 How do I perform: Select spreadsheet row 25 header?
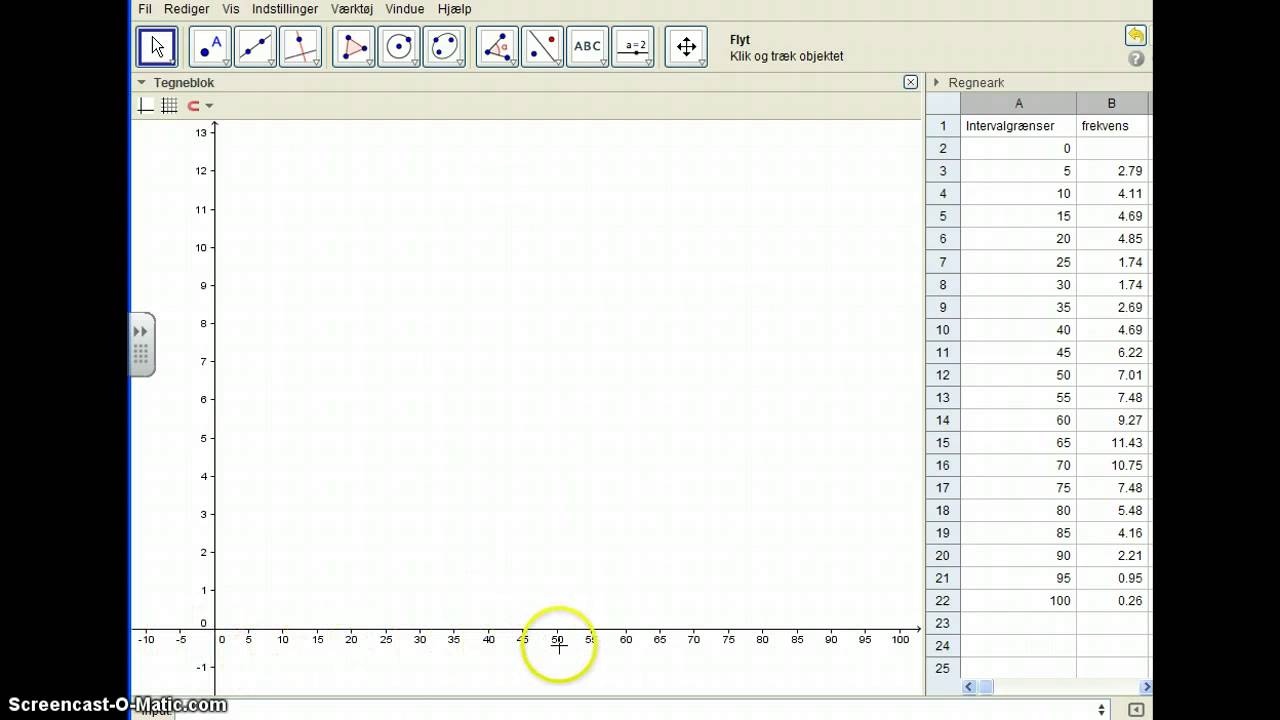click(x=943, y=668)
